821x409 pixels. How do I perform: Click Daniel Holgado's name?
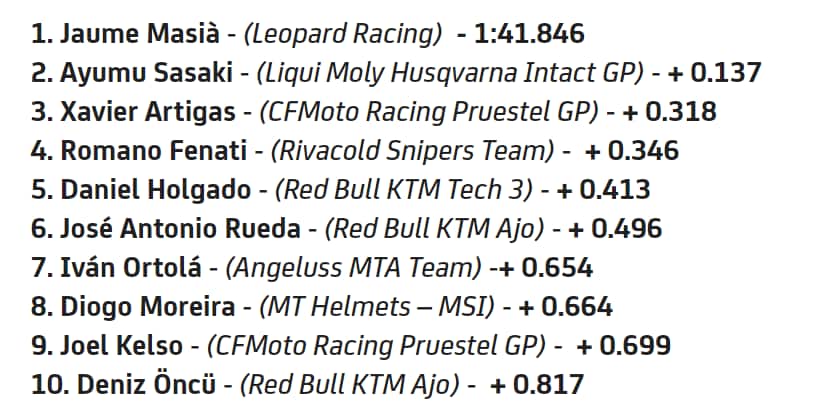click(149, 190)
